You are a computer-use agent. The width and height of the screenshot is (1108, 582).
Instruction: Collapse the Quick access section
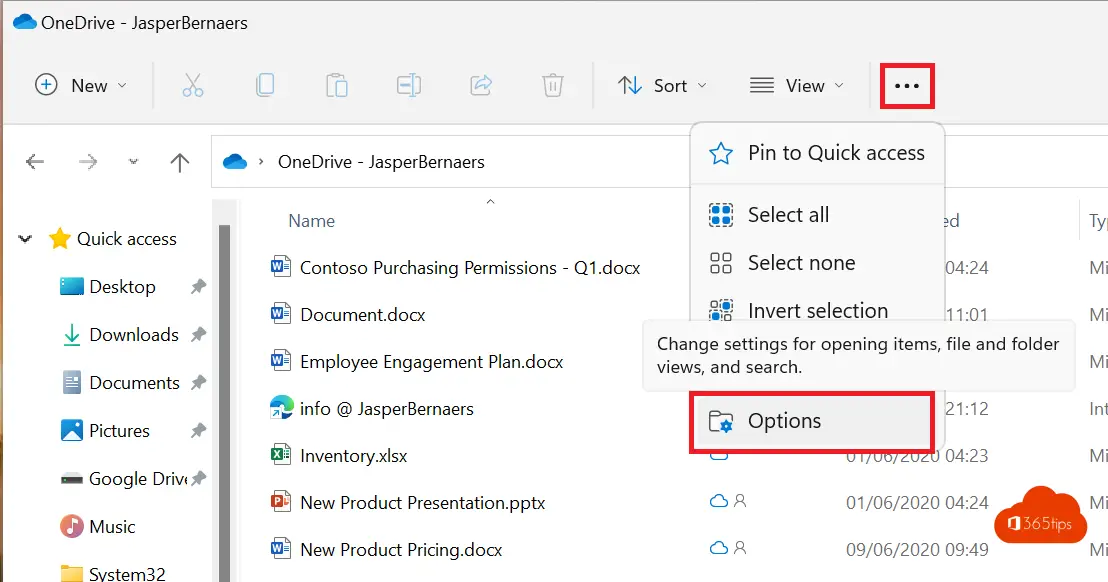point(24,238)
